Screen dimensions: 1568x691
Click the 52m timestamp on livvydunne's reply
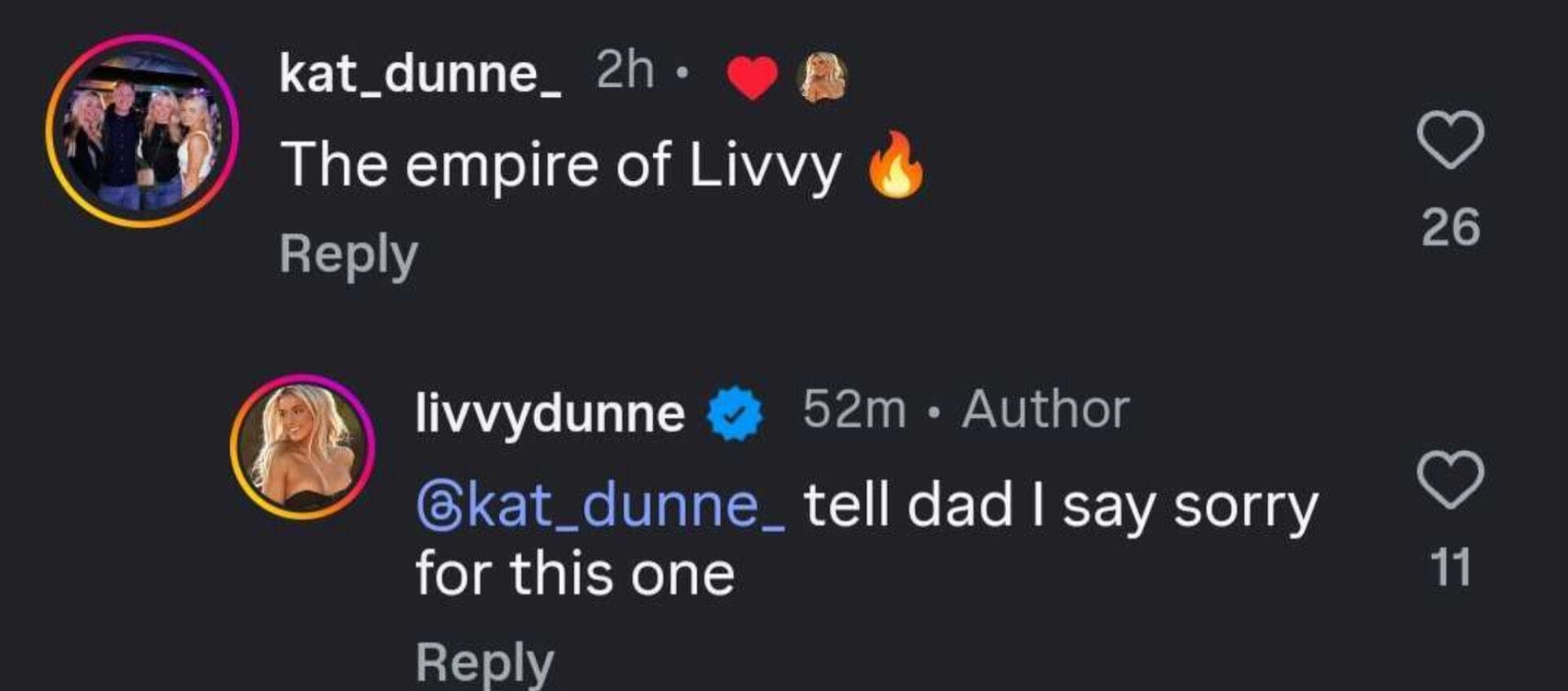[853, 409]
